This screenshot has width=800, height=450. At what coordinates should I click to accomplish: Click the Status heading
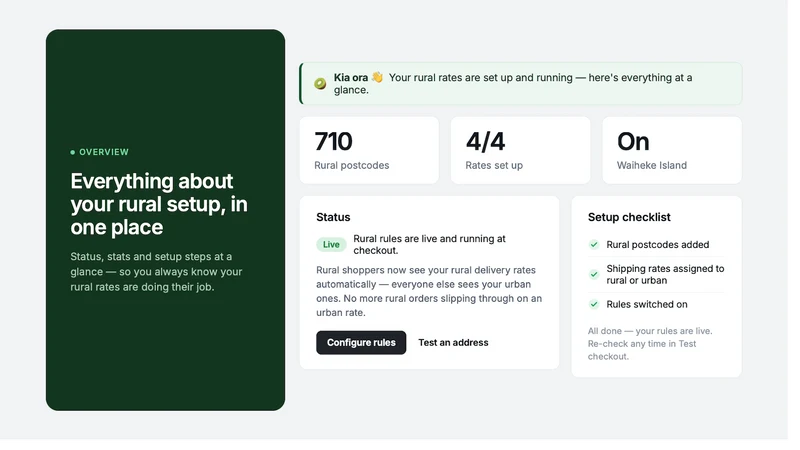[333, 217]
